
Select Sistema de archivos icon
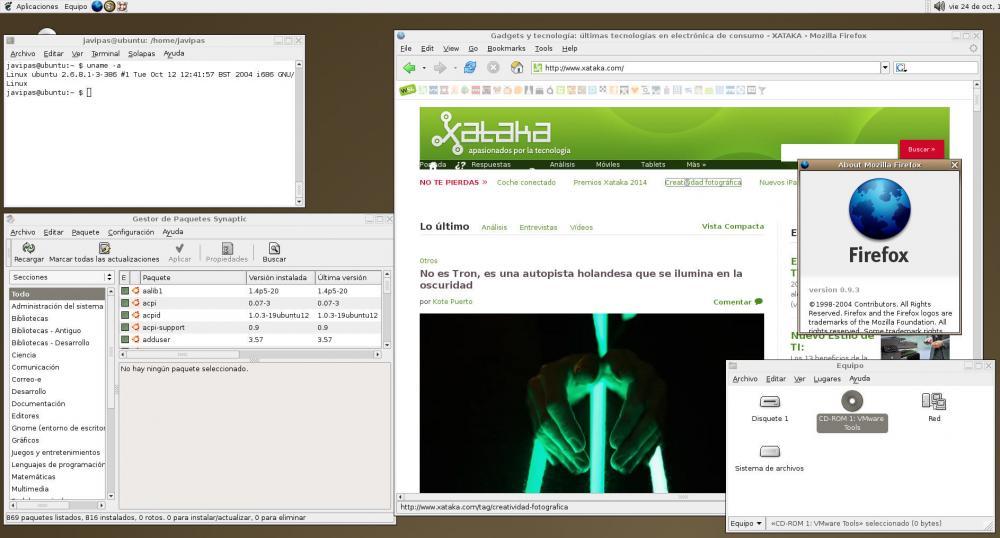click(x=769, y=452)
